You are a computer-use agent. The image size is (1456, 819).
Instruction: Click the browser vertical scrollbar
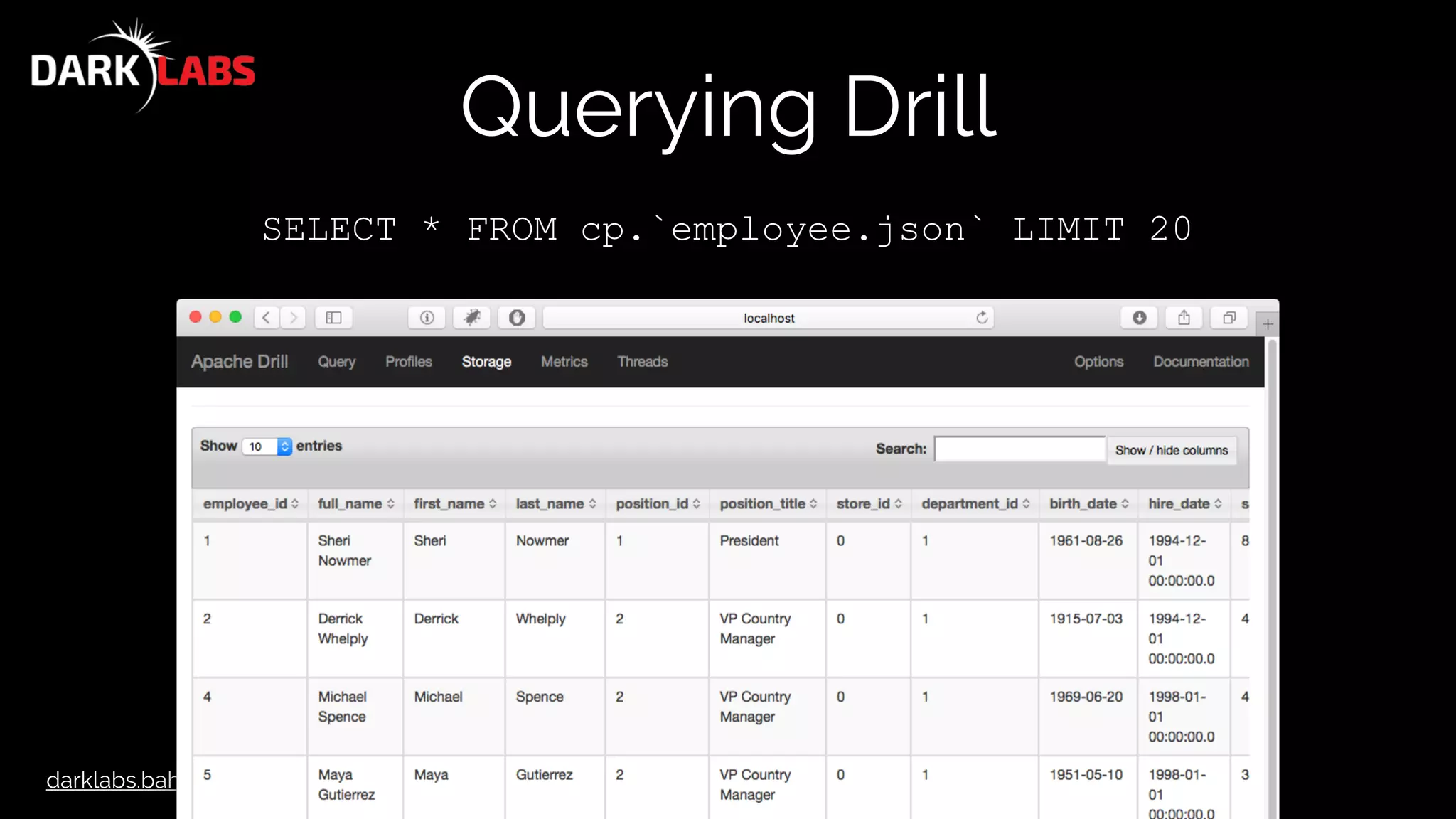coord(1272,577)
